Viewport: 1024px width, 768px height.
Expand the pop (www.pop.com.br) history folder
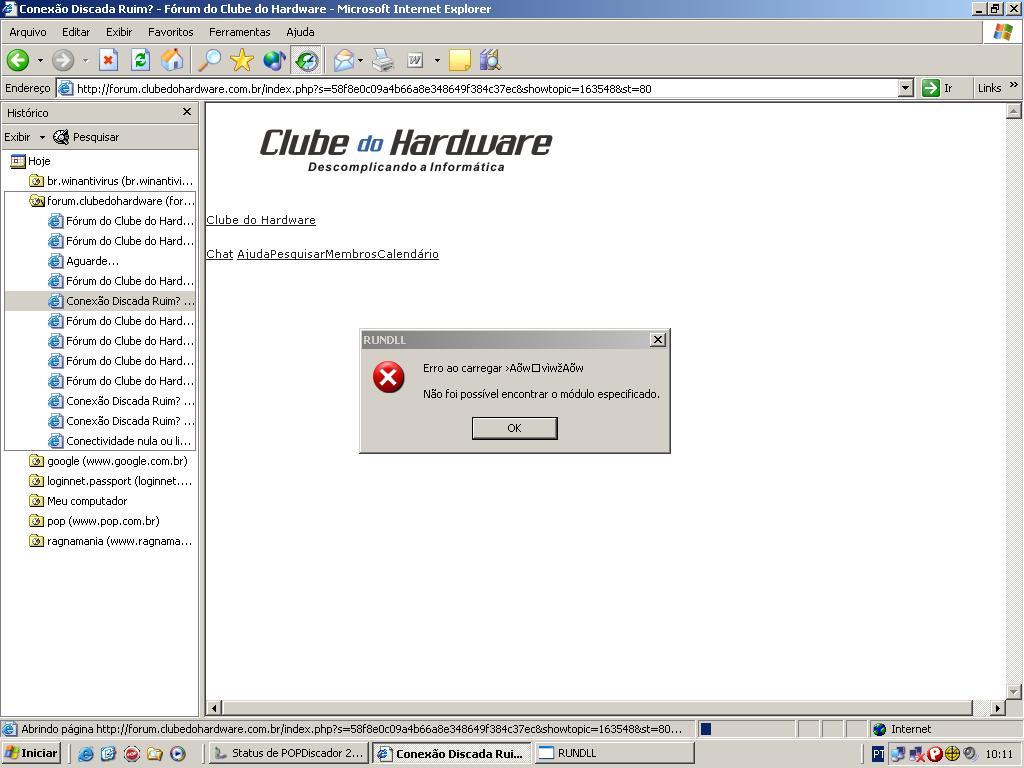coord(95,521)
